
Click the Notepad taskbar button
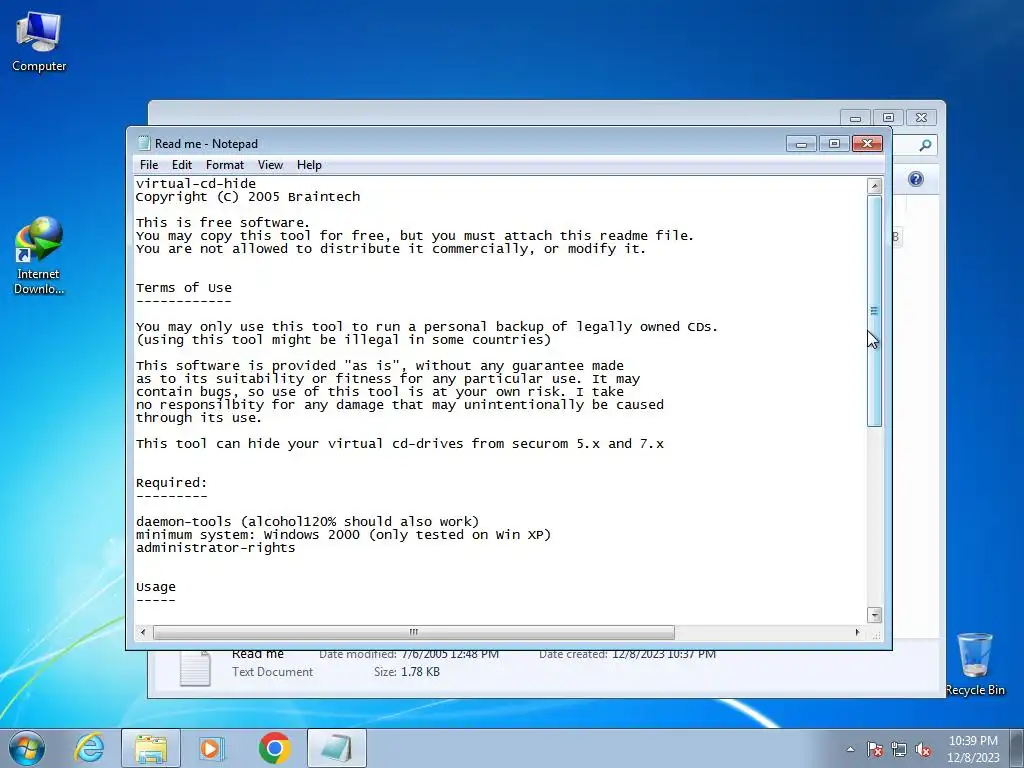pyautogui.click(x=337, y=748)
